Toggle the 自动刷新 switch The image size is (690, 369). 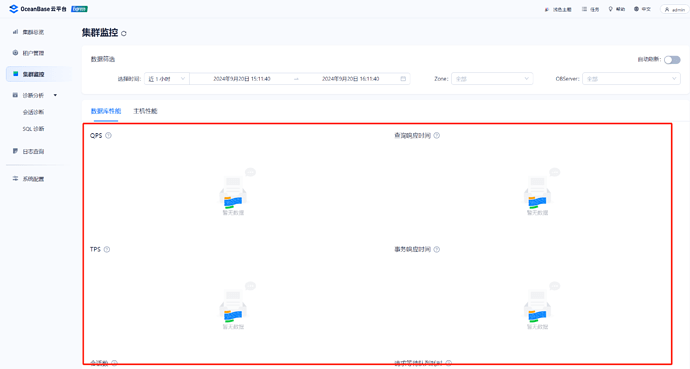pos(672,60)
